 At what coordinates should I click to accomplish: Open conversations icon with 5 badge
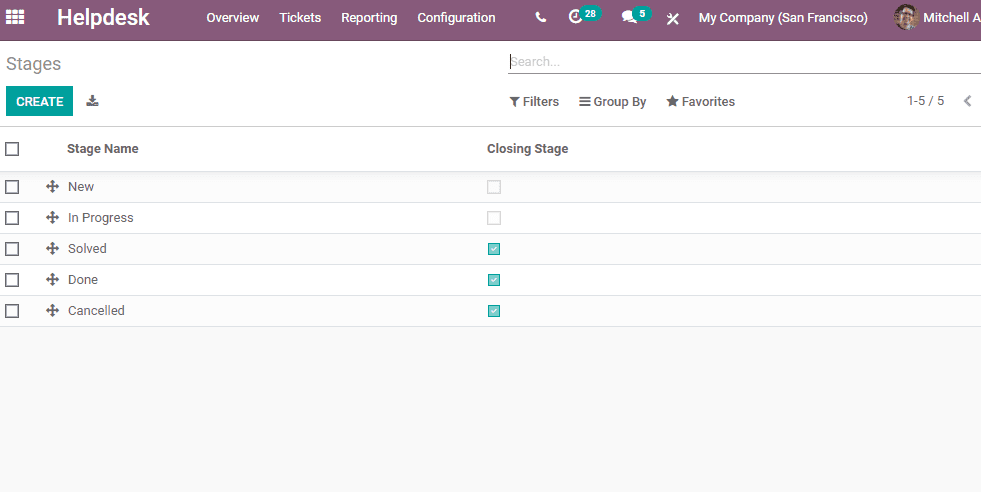coord(636,16)
